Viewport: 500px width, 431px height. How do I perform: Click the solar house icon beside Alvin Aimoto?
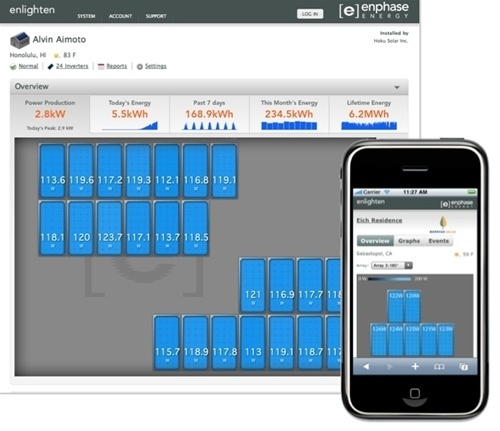coord(20,40)
